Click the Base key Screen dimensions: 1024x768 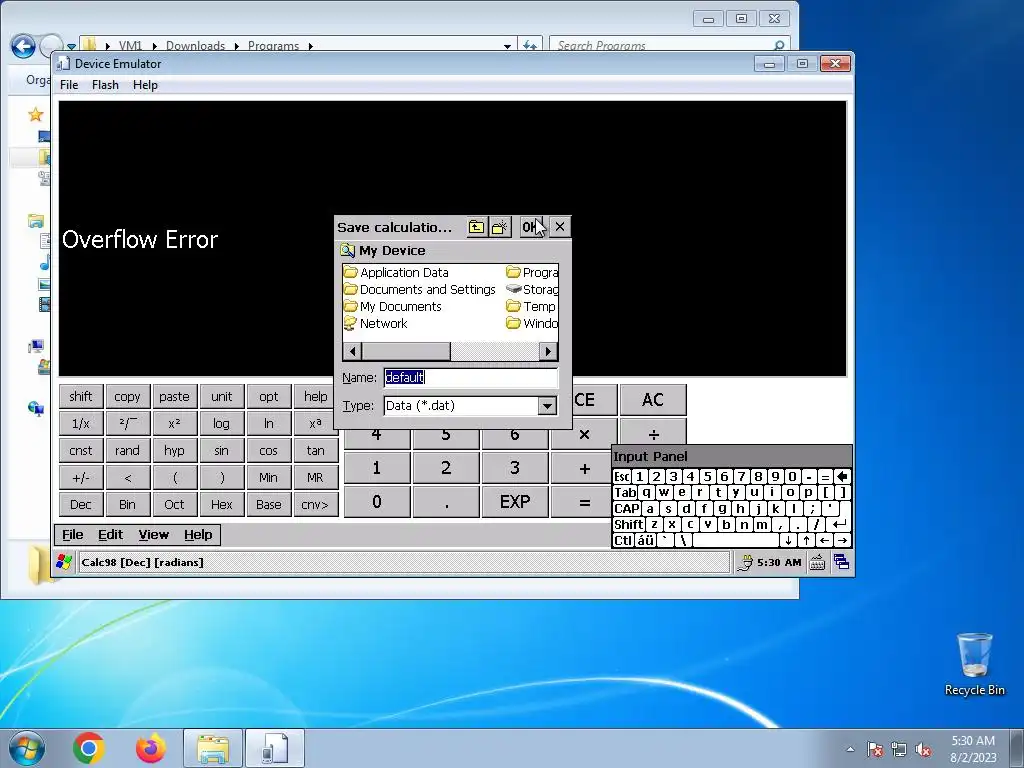[268, 505]
